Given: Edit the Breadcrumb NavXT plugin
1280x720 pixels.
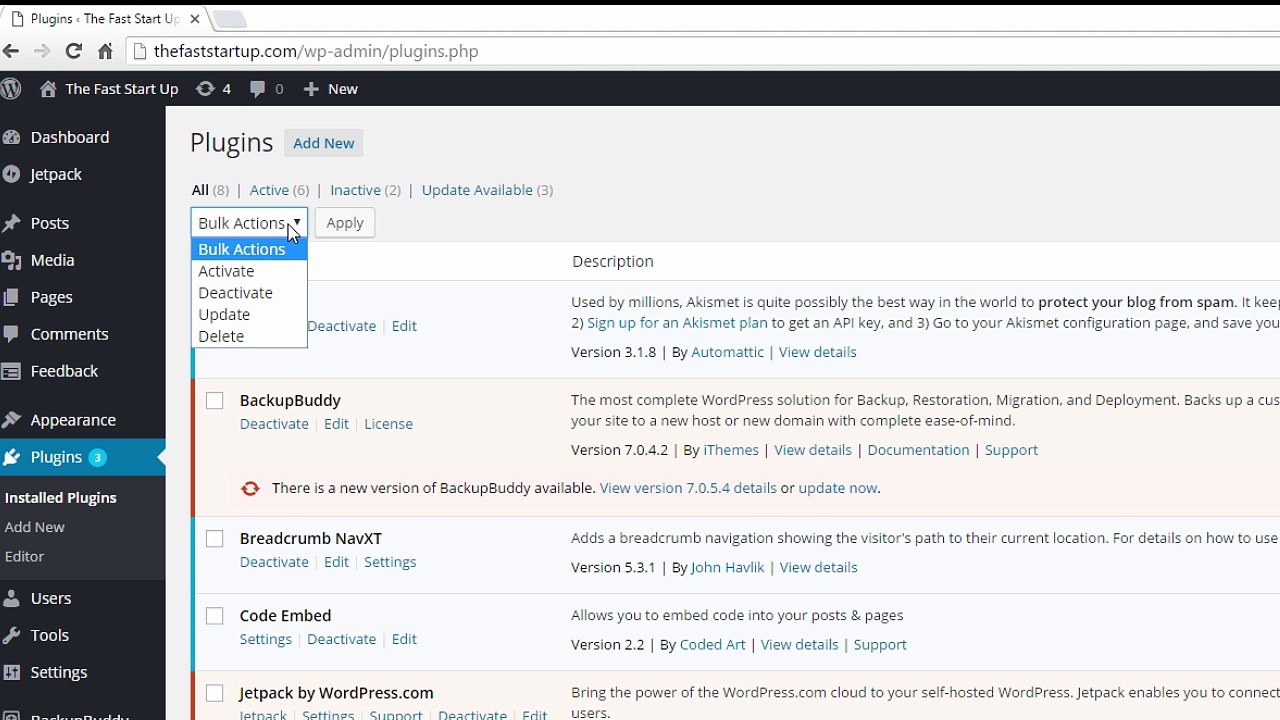Looking at the screenshot, I should coord(336,562).
